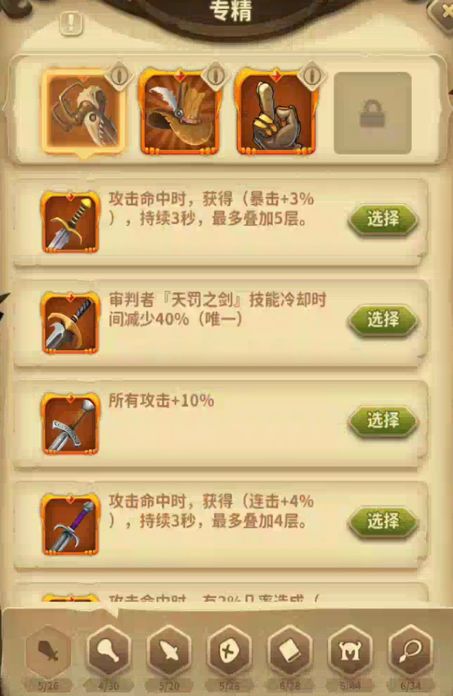Image resolution: width=453 pixels, height=696 pixels.
Task: Tap the exclamation help icon under title
Action: coord(71,22)
